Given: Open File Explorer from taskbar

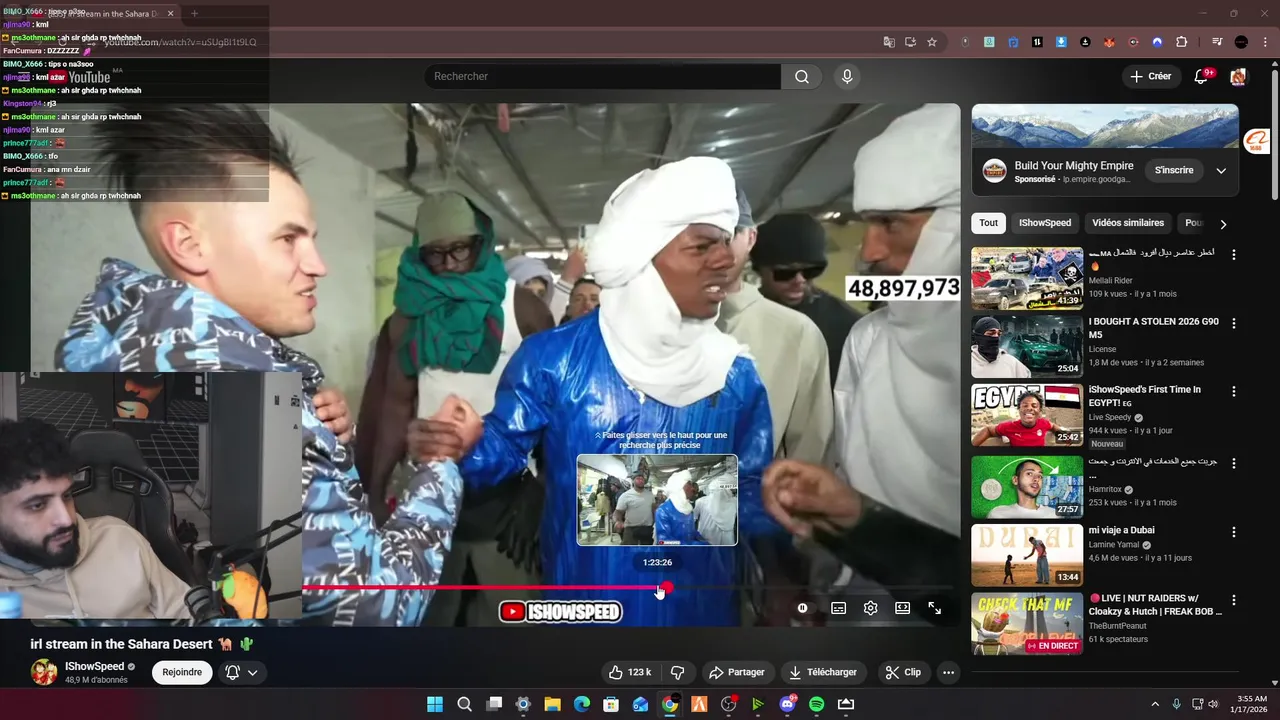Looking at the screenshot, I should [552, 704].
